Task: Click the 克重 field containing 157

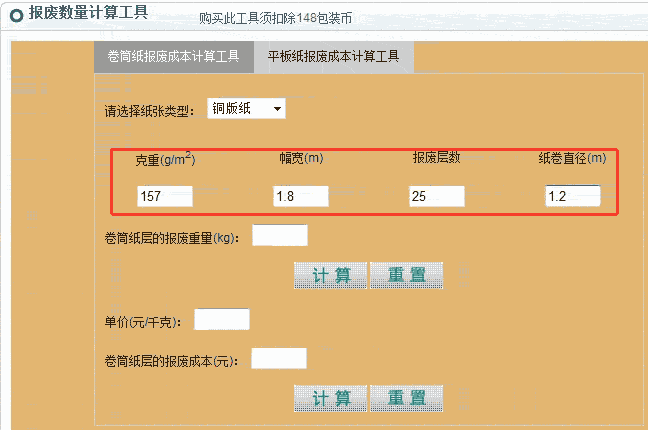Action: pyautogui.click(x=165, y=197)
